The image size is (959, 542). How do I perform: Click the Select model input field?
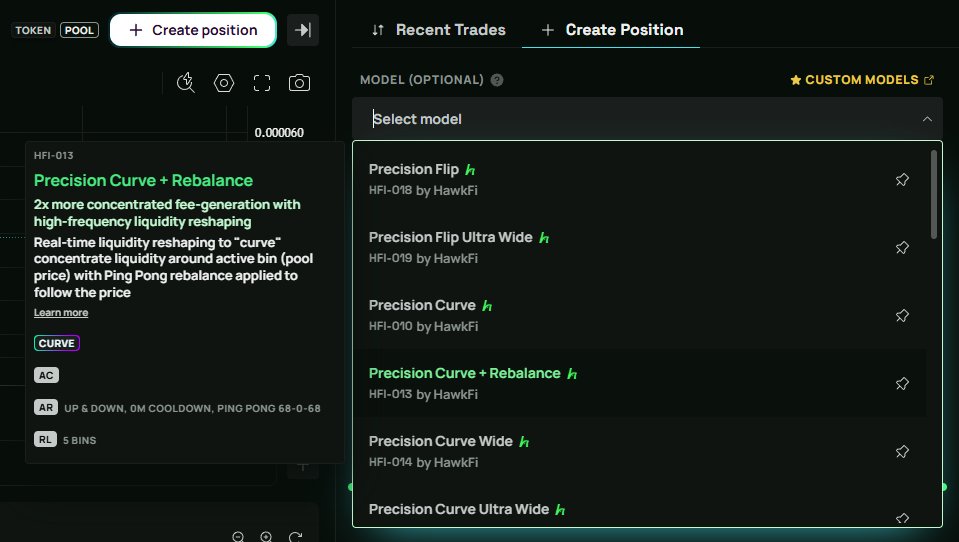[x=647, y=119]
